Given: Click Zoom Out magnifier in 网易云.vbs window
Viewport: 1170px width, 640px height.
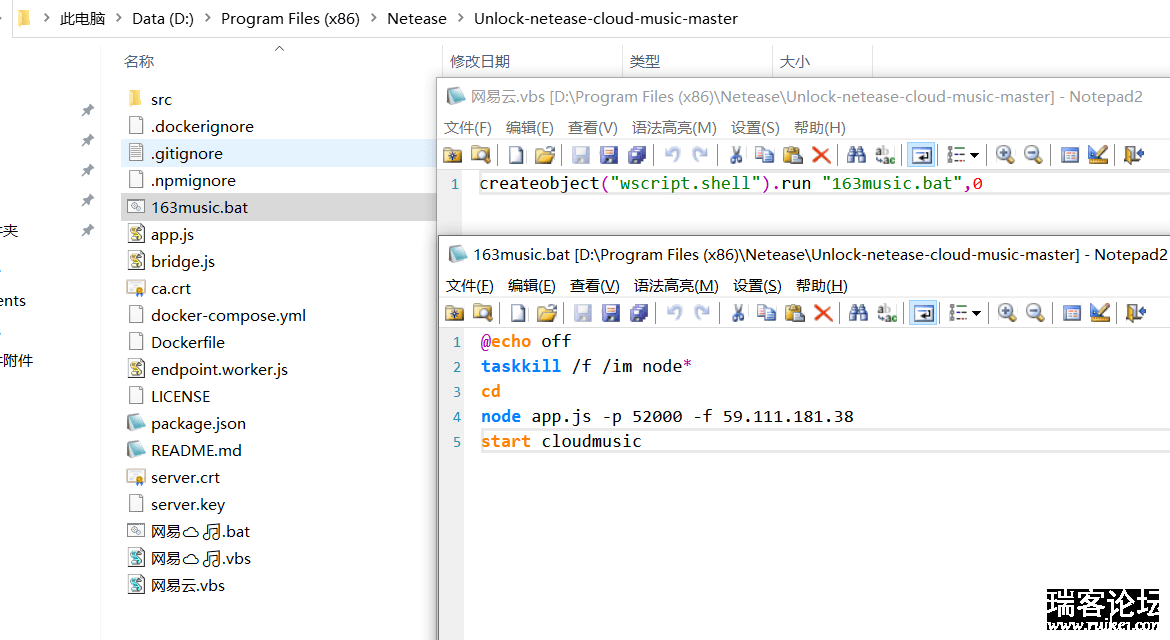Looking at the screenshot, I should click(1033, 155).
